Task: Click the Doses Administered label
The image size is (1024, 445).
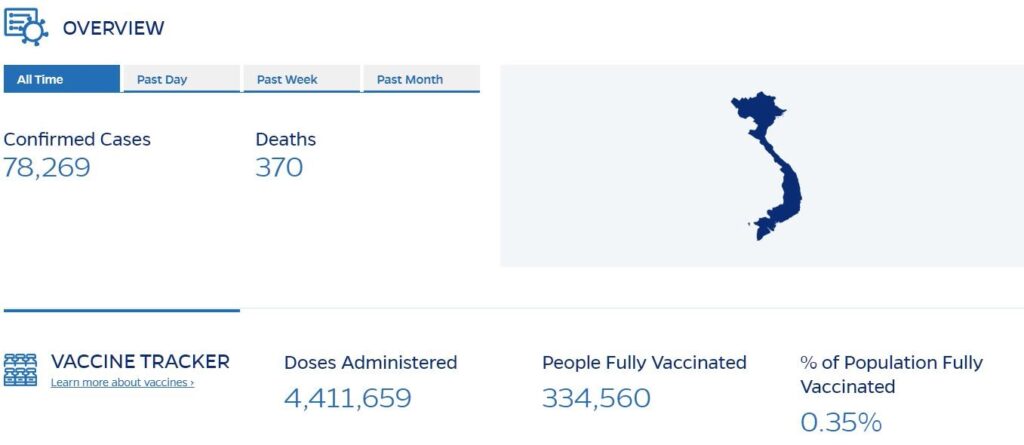Action: coord(370,362)
